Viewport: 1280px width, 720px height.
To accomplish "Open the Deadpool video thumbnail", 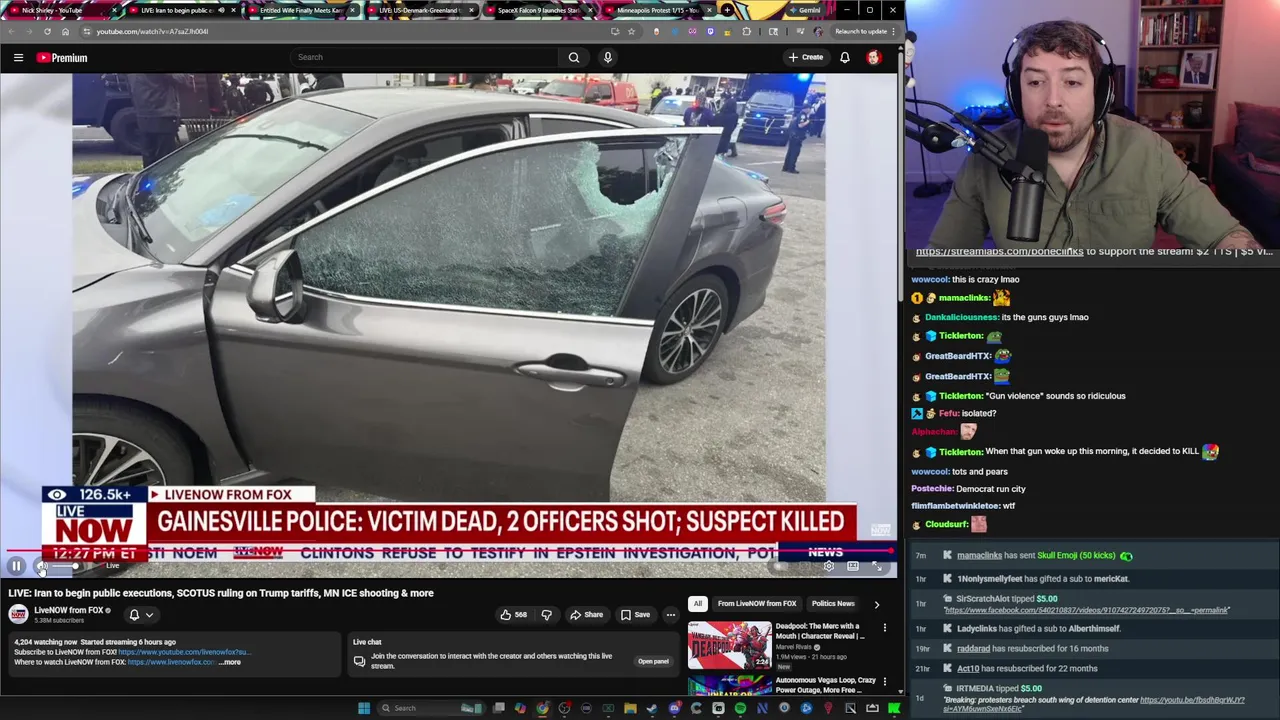I will click(x=729, y=645).
